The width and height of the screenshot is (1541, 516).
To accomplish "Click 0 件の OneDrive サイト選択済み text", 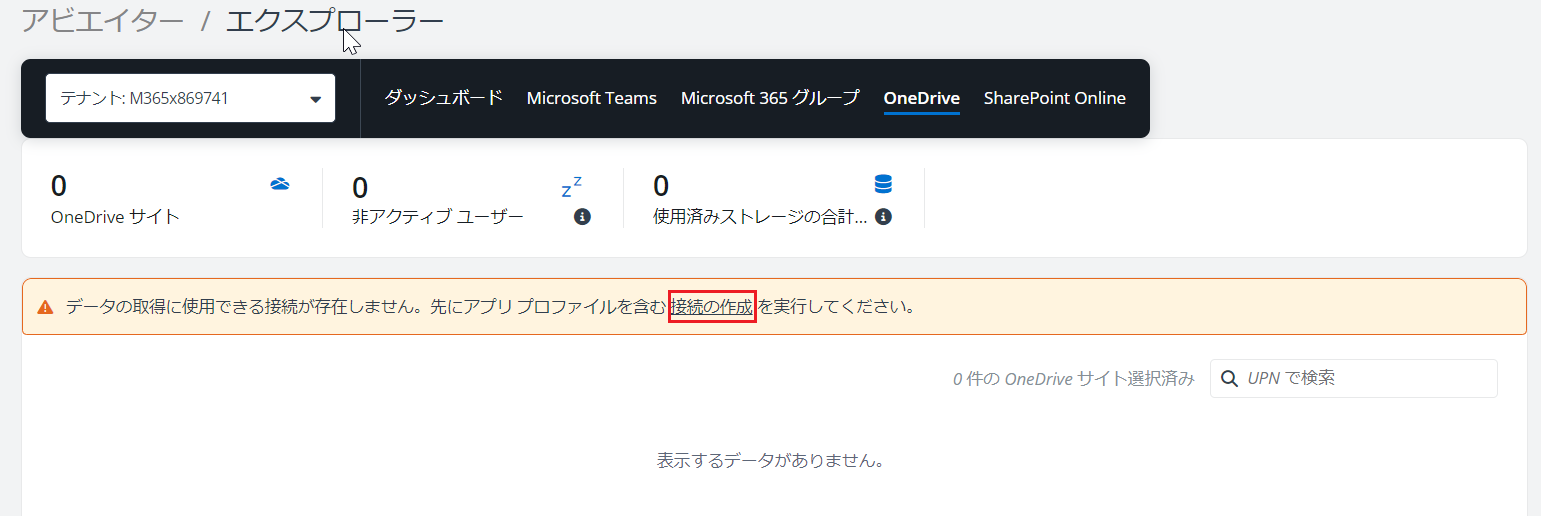I will click(x=1074, y=379).
